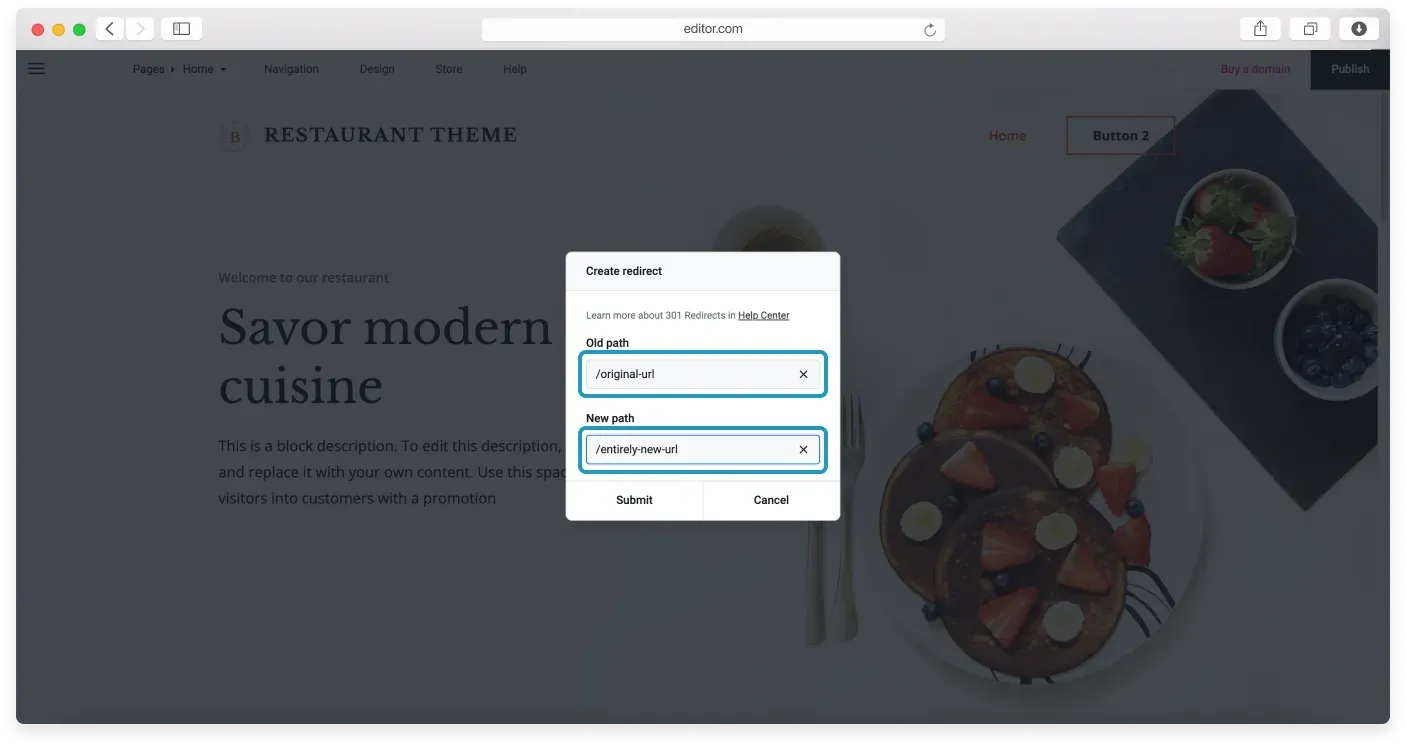
Task: Open the Help menu
Action: click(x=515, y=69)
